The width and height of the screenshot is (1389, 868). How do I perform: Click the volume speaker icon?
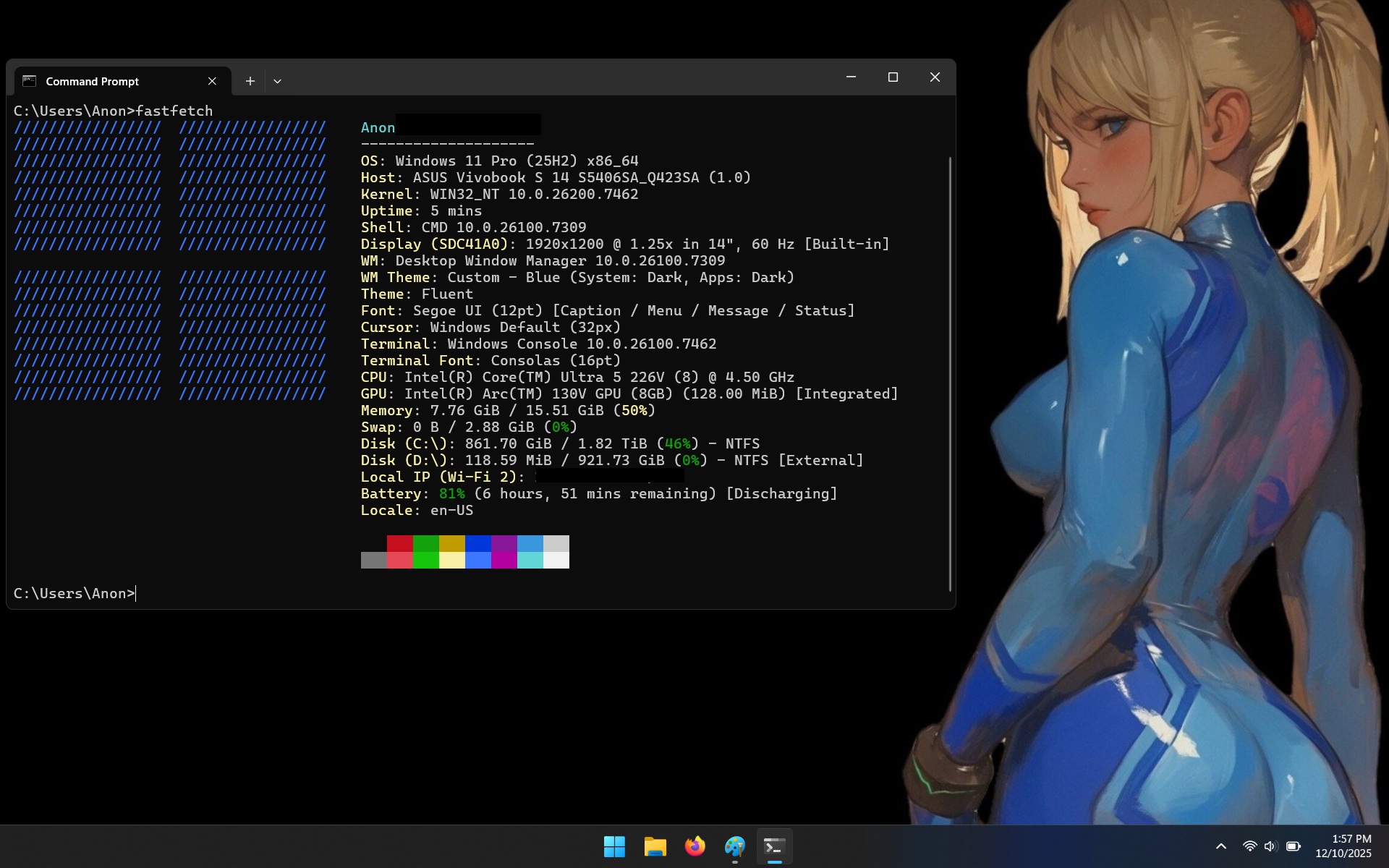tap(1270, 846)
